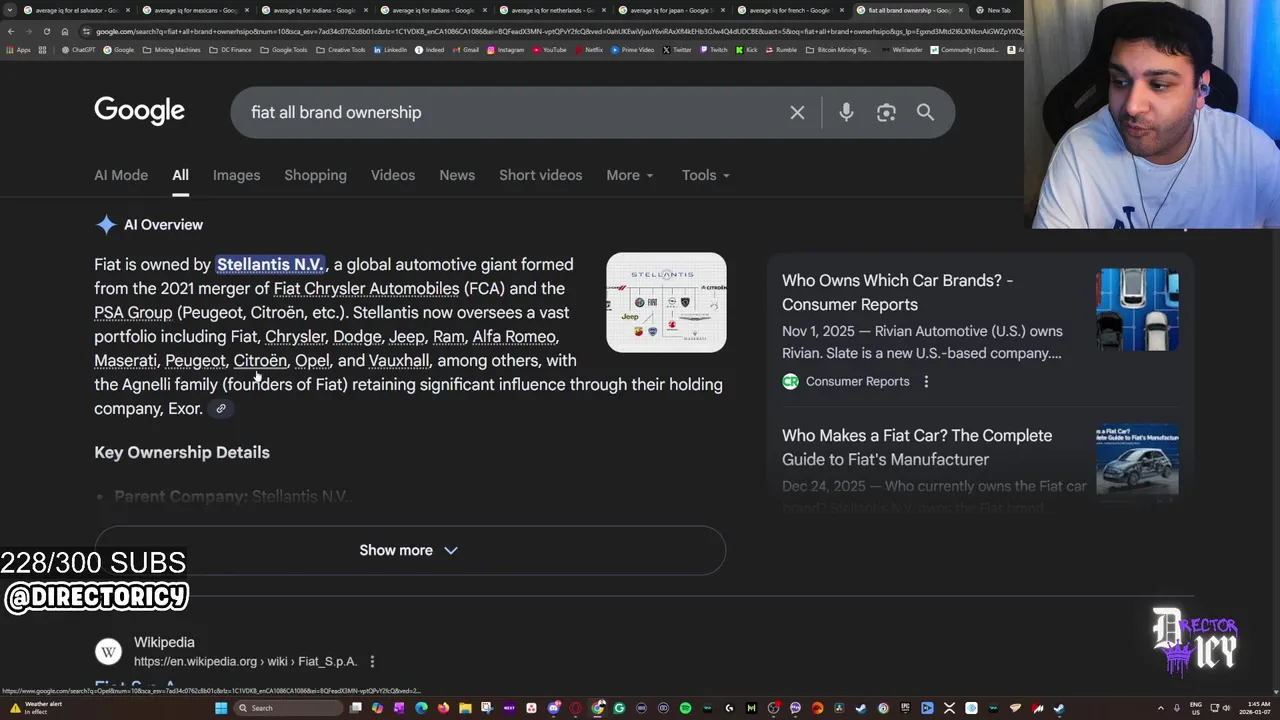This screenshot has width=1280, height=720.
Task: Open Spotify from the taskbar
Action: [685, 708]
